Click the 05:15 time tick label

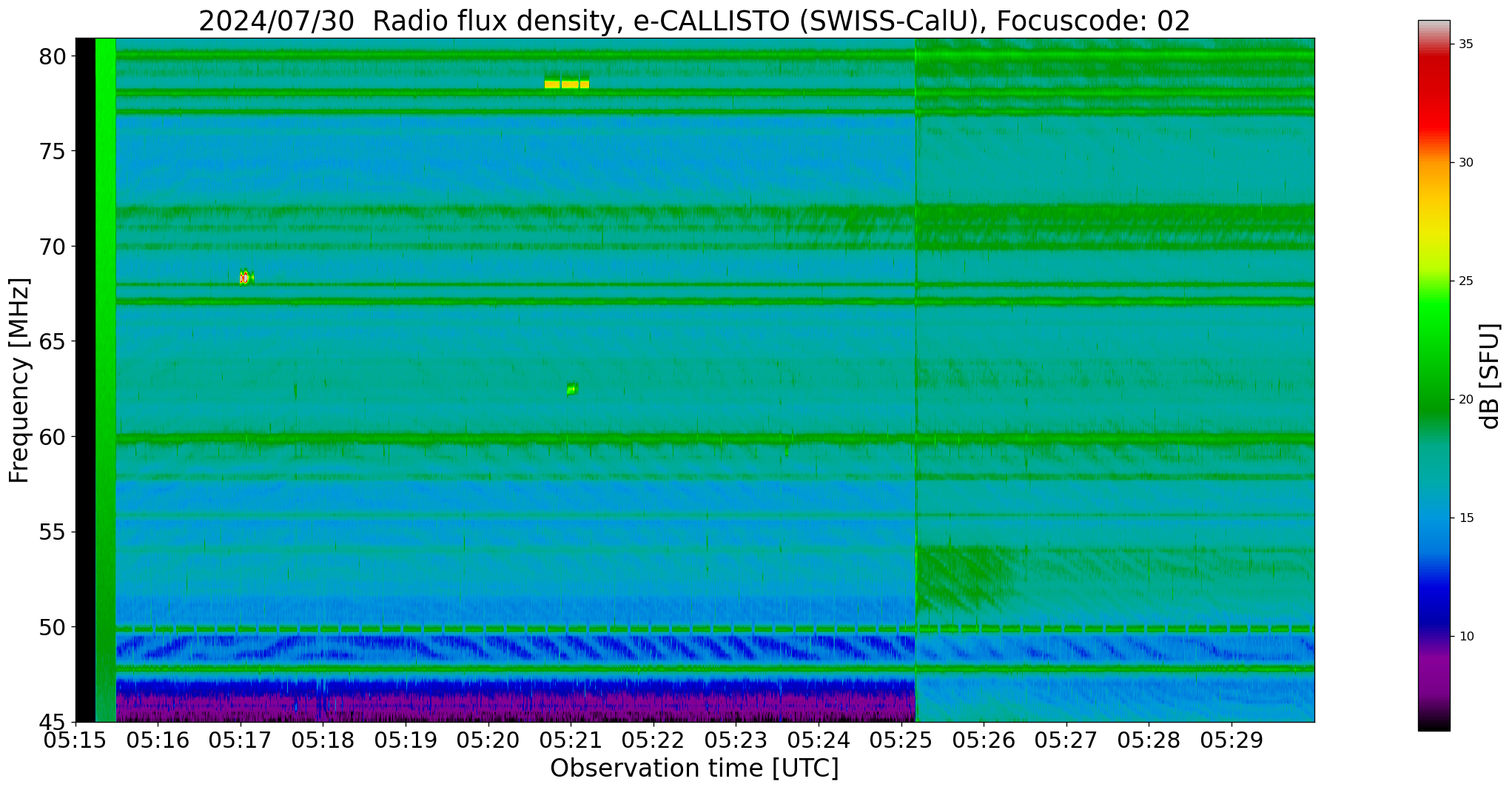point(75,740)
